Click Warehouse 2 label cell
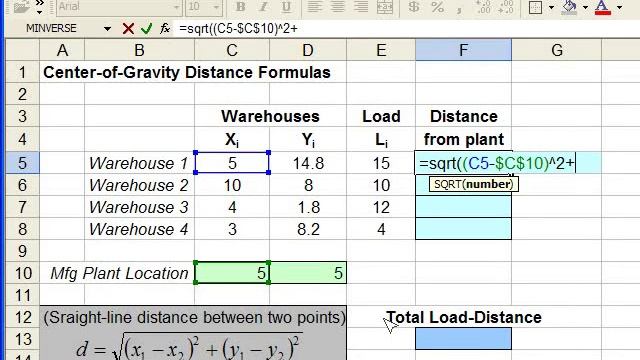The height and width of the screenshot is (360, 640). pos(139,185)
